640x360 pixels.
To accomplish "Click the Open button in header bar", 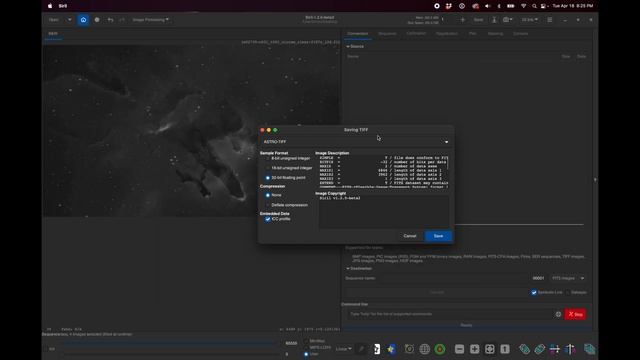I will pos(54,20).
